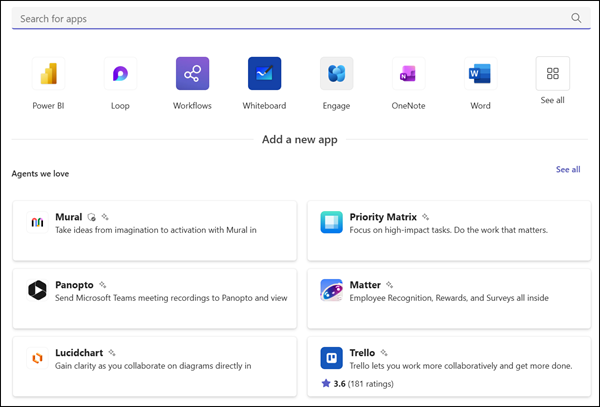
Task: Click the Matter app title
Action: (365, 285)
